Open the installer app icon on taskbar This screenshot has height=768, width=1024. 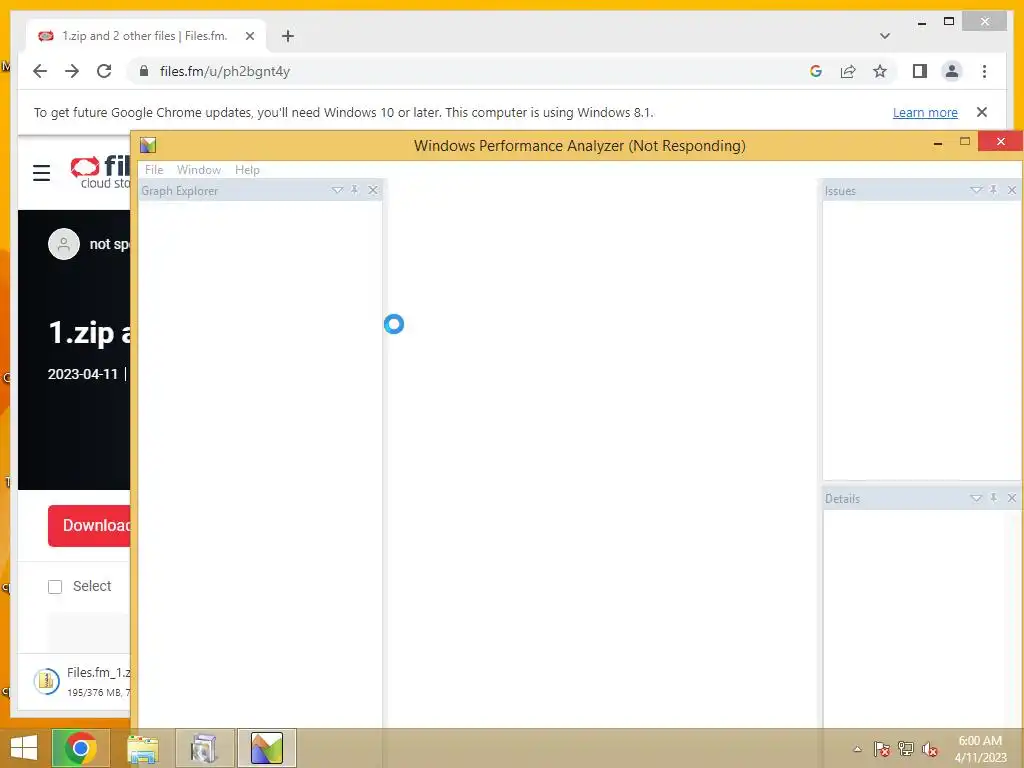click(x=204, y=748)
